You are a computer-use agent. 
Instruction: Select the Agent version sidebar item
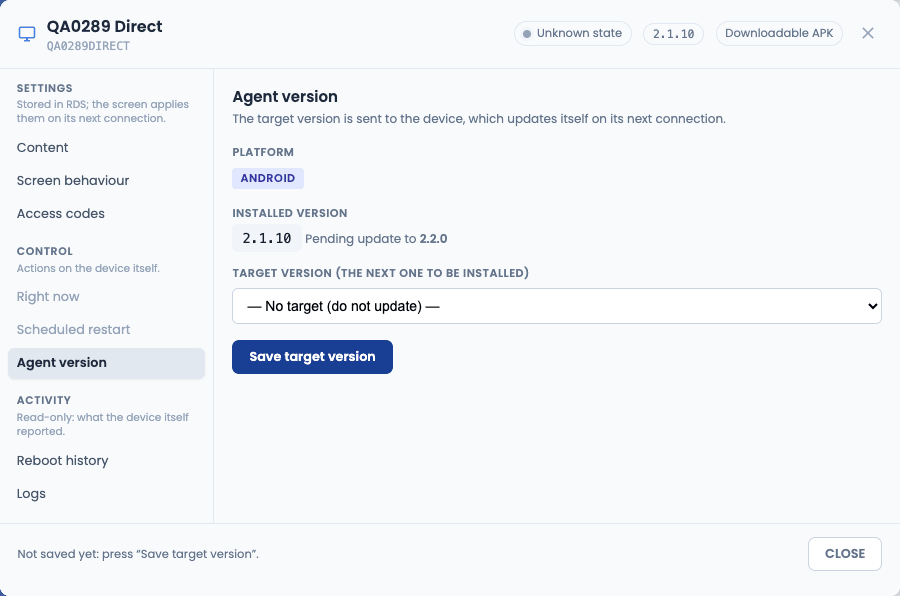(106, 363)
